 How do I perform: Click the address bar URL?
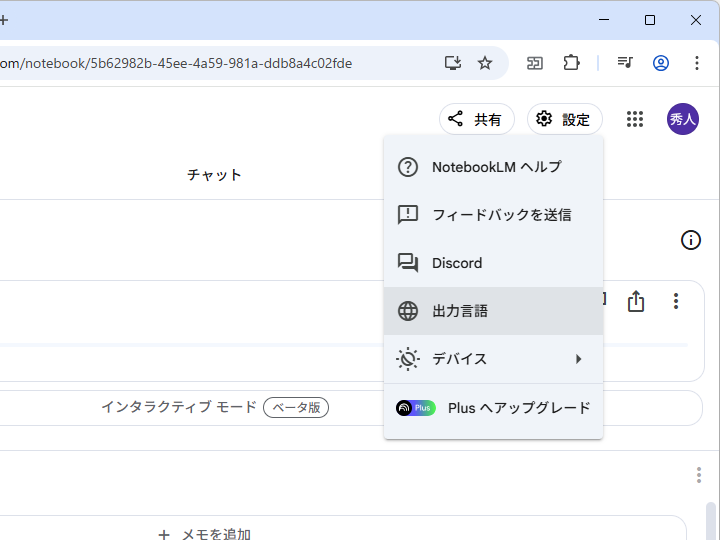point(176,63)
